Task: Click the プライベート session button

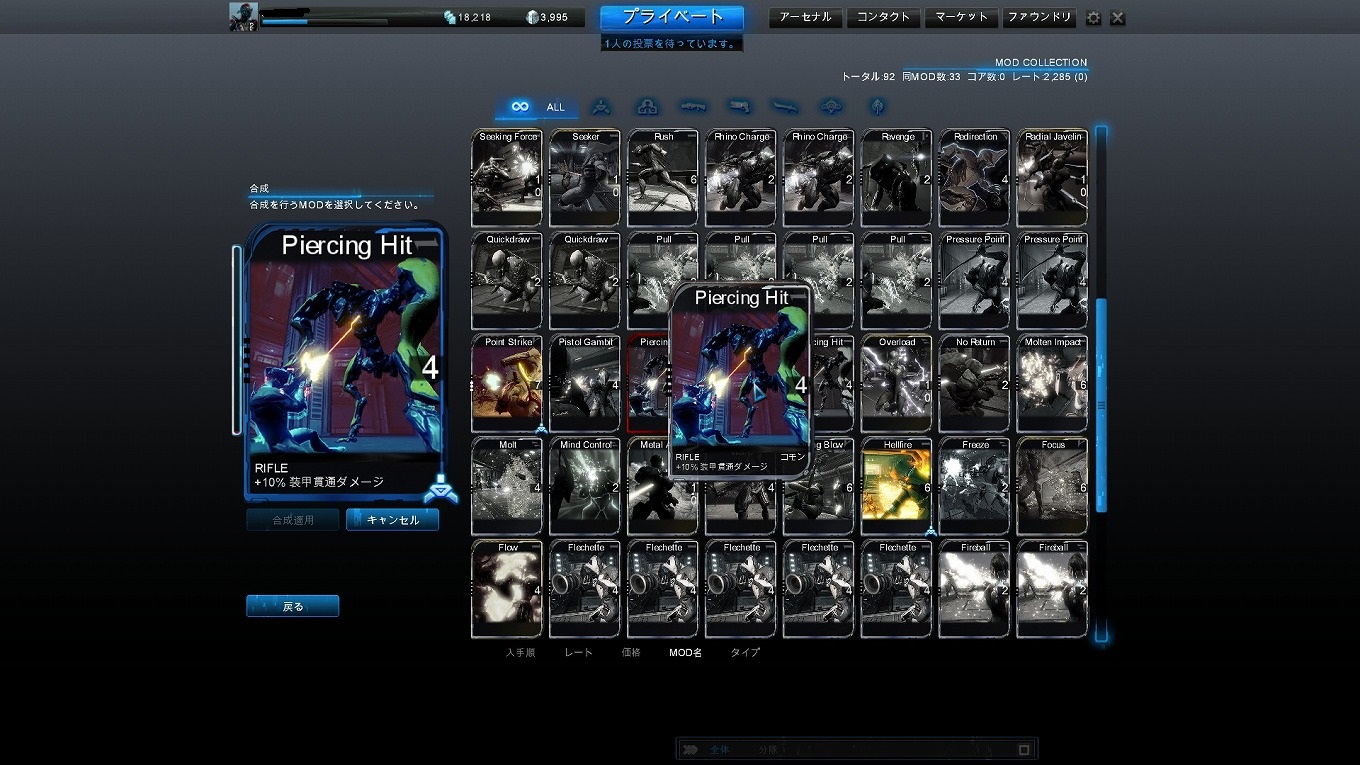Action: [672, 18]
